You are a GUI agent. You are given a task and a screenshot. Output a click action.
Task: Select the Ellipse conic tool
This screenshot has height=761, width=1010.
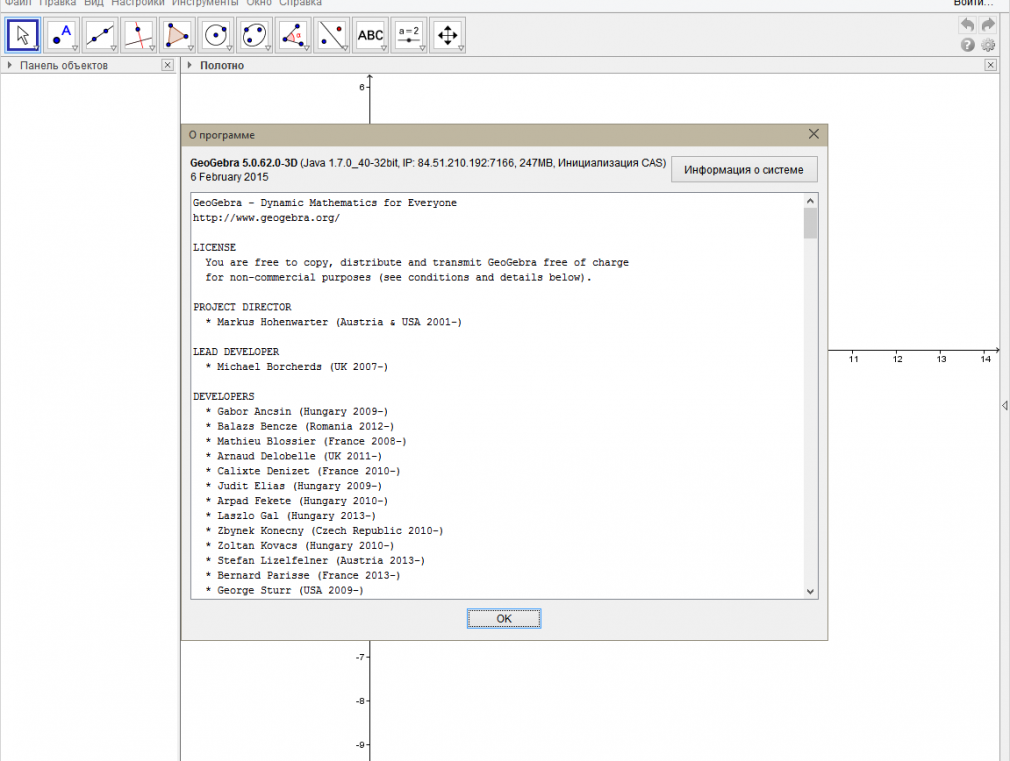pos(254,35)
